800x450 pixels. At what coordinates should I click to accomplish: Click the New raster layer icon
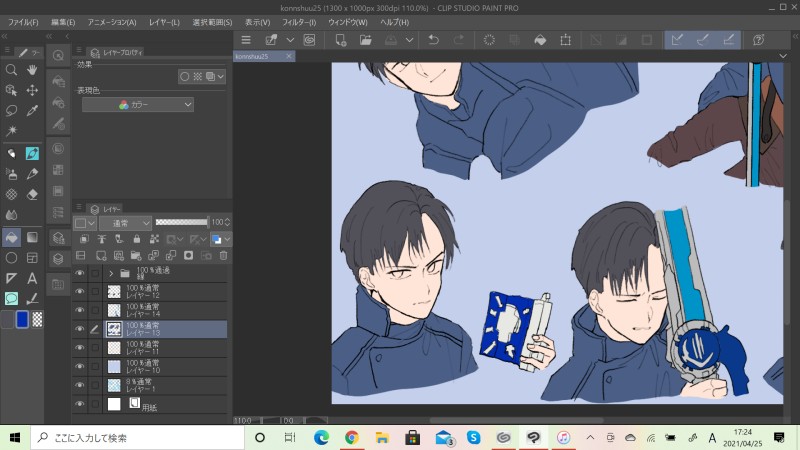[x=101, y=256]
